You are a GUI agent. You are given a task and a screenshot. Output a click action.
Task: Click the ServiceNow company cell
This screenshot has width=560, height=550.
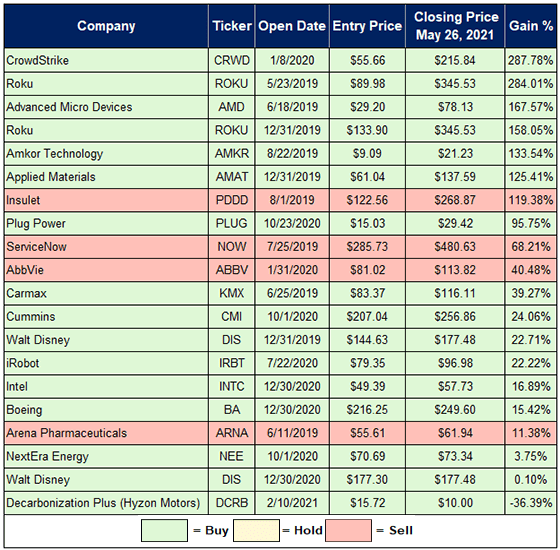106,246
